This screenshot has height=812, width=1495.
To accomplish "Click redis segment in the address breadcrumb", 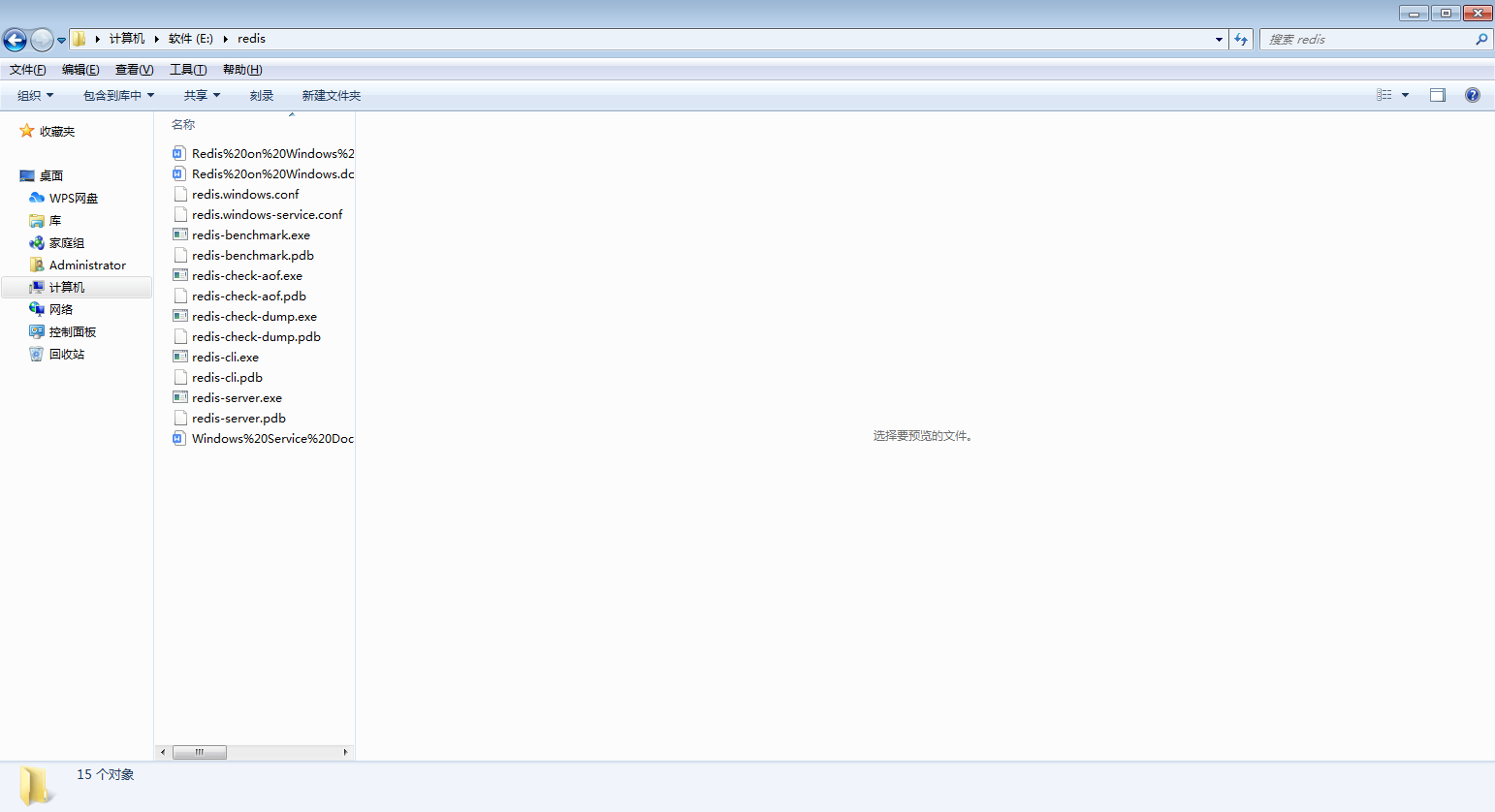I will point(251,39).
